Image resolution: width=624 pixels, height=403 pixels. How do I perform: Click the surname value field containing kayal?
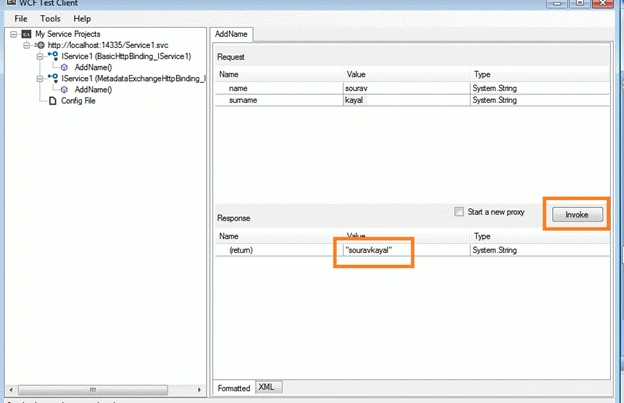pos(406,100)
